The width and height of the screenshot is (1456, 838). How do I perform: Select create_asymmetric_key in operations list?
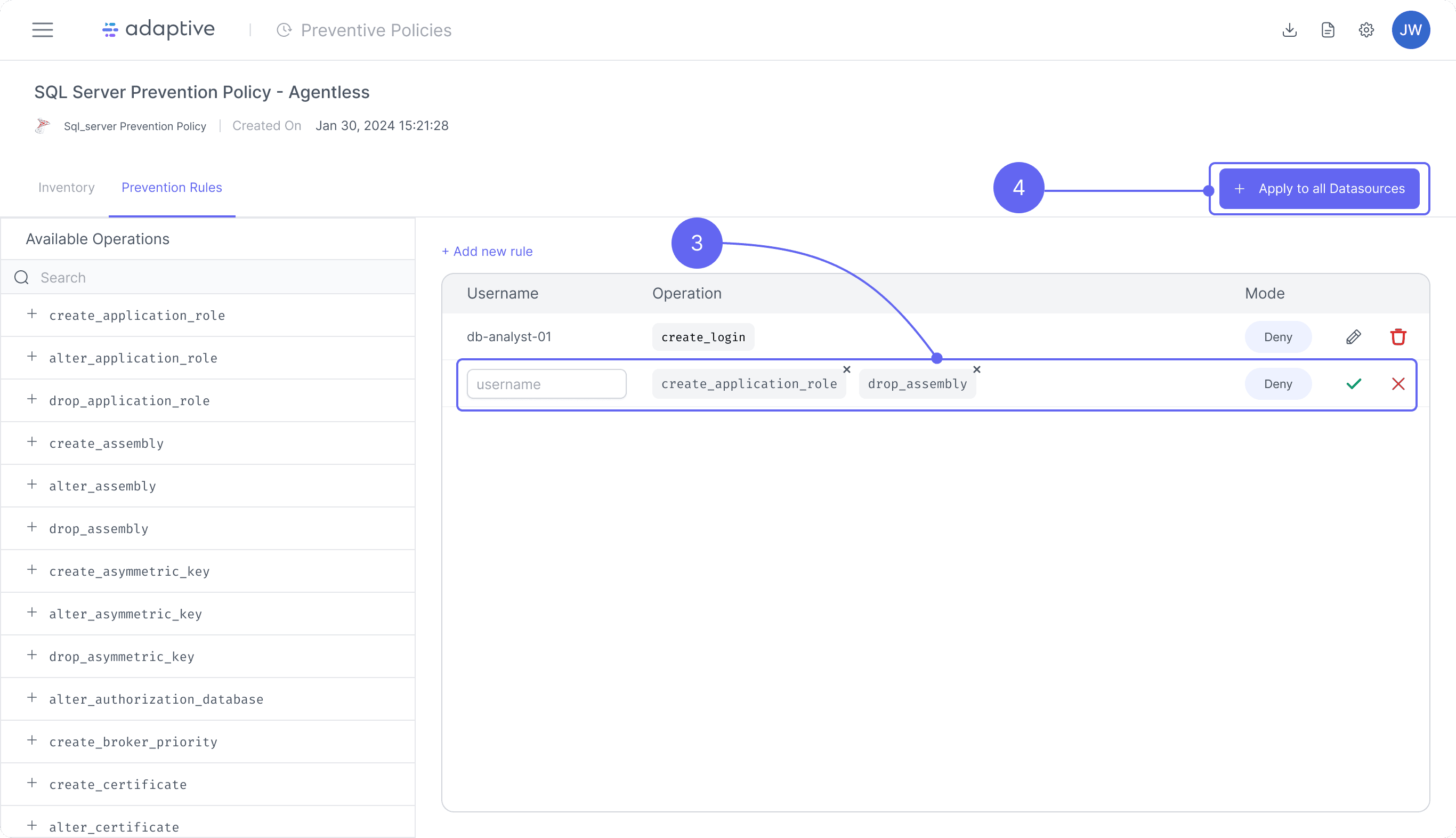(x=130, y=571)
